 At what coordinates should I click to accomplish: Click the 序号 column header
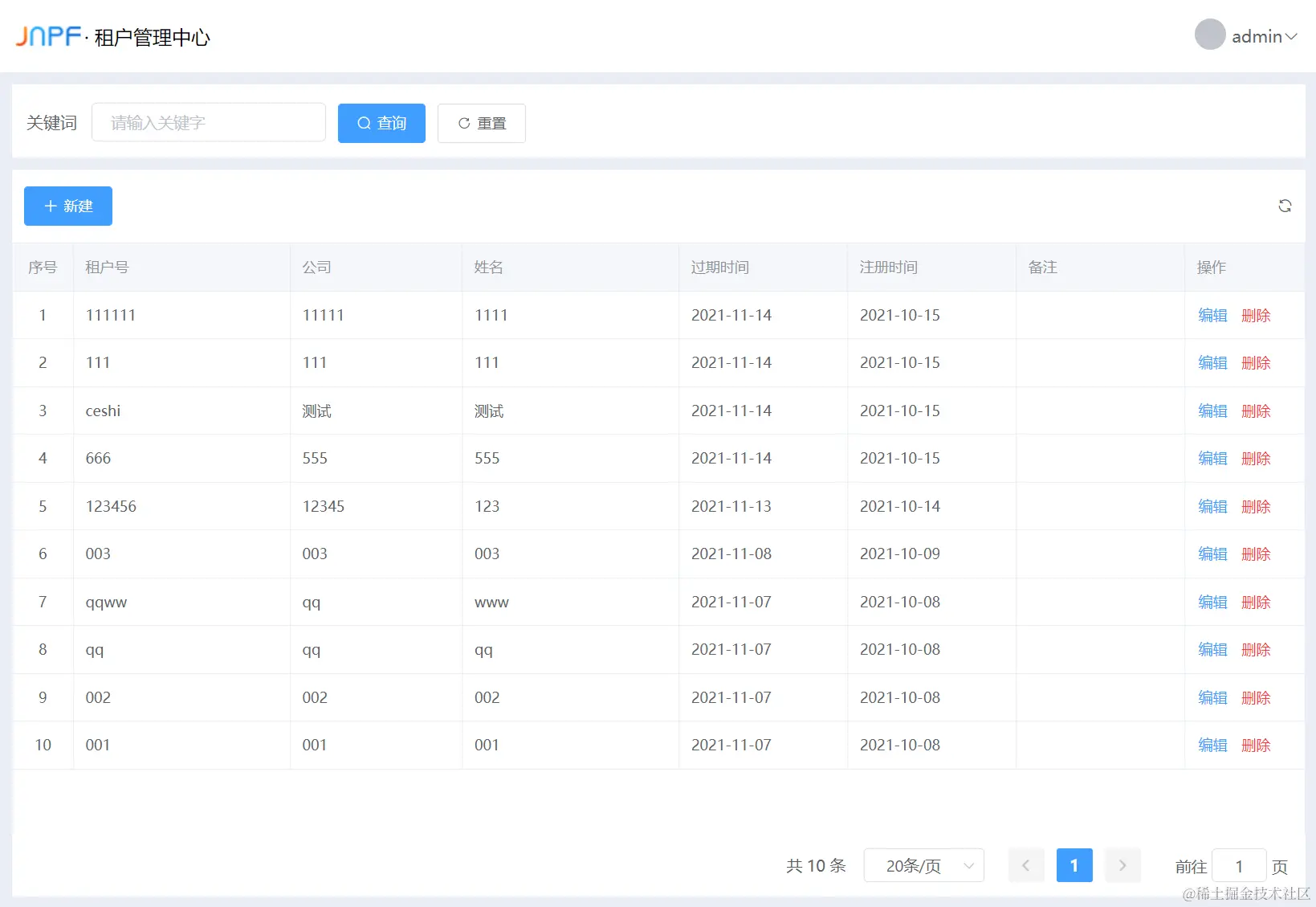coord(43,267)
